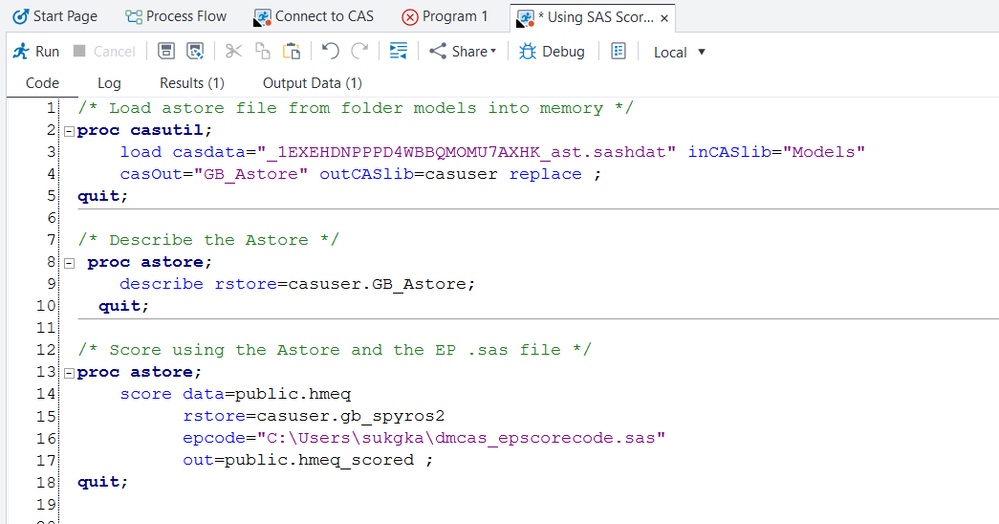Click the Save As icon

(x=196, y=51)
